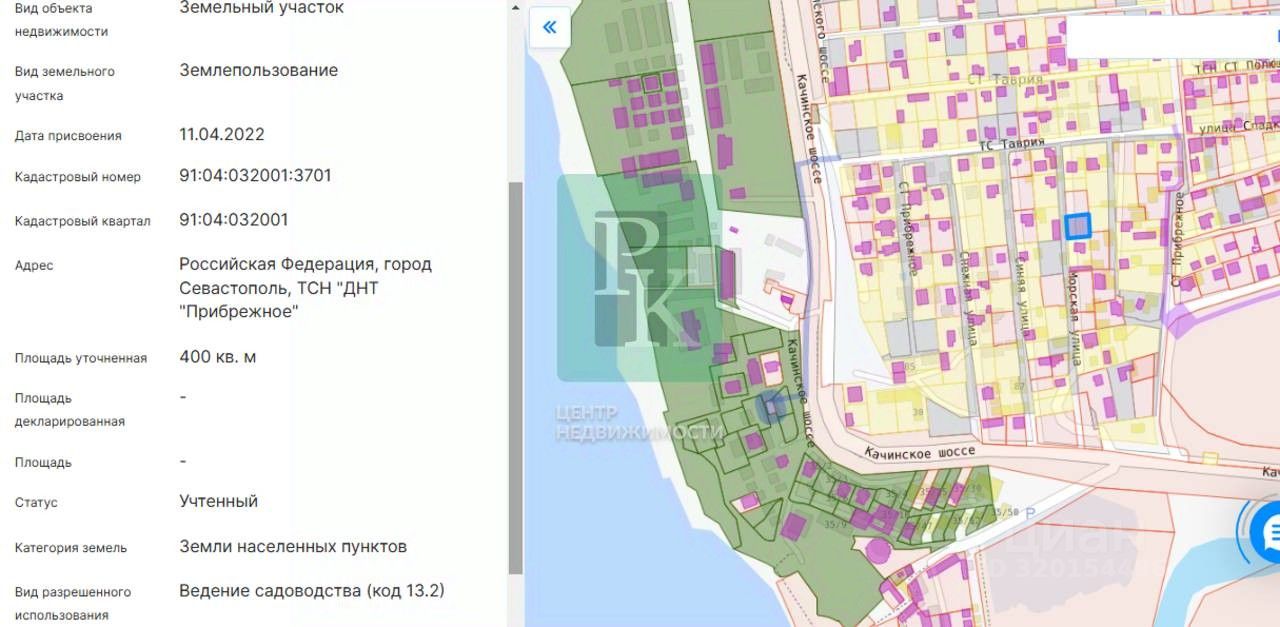Collapse the info panel with the double-chevron button
This screenshot has width=1280, height=627.
[x=549, y=27]
